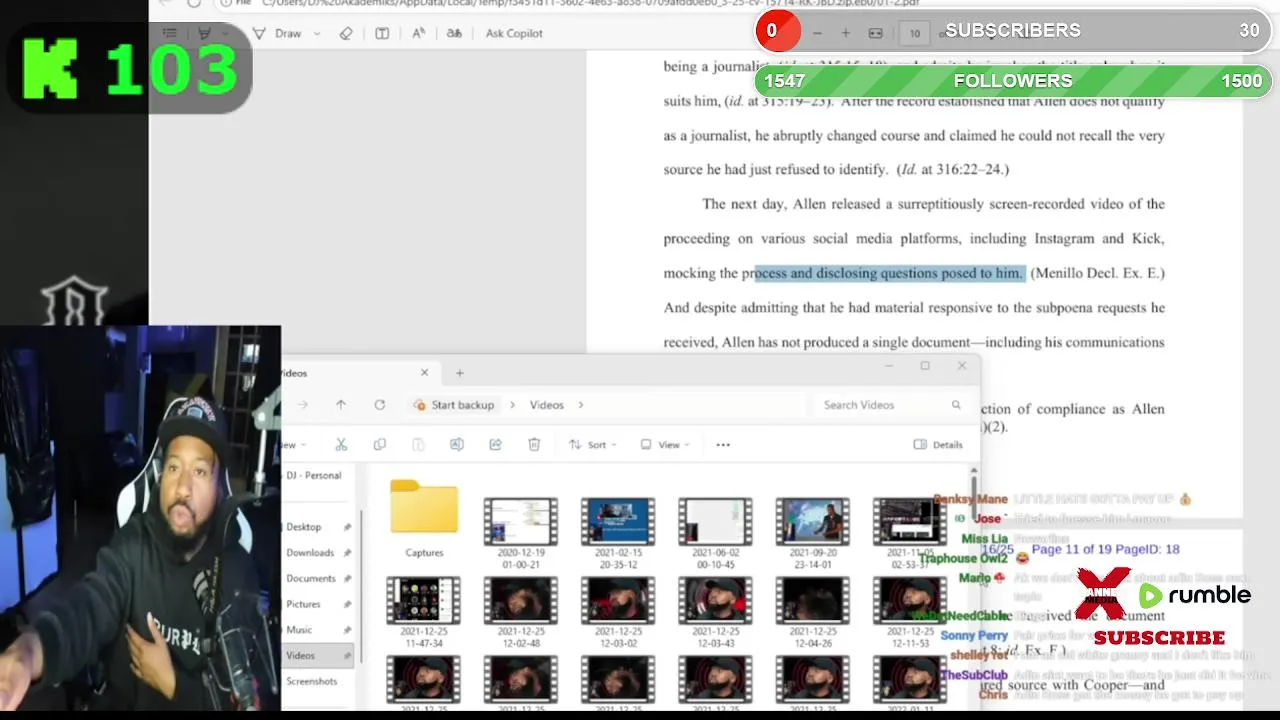Select video 2020-12-19 01-00-21

coord(521,532)
